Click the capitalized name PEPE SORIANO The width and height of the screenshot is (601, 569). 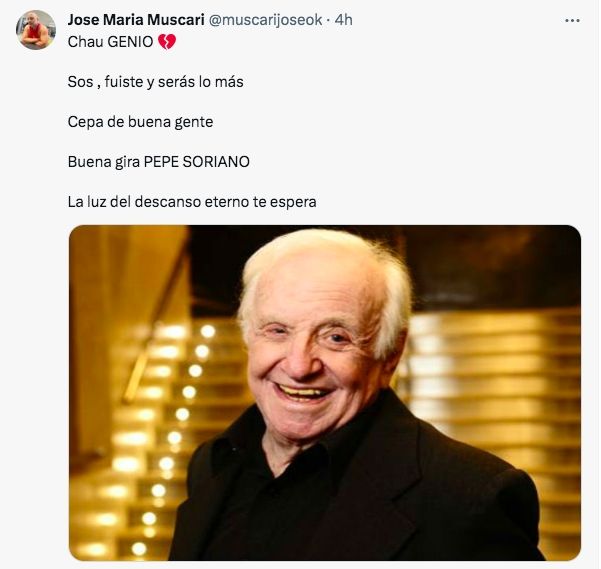pos(197,162)
